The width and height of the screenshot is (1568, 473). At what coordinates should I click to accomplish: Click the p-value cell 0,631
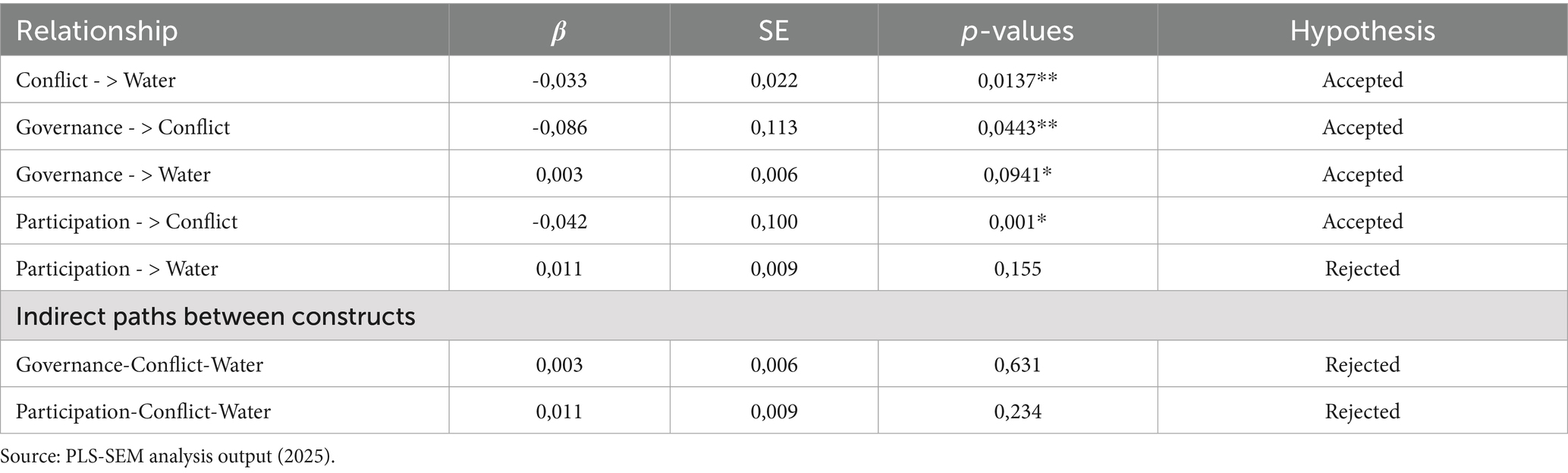tap(1017, 364)
